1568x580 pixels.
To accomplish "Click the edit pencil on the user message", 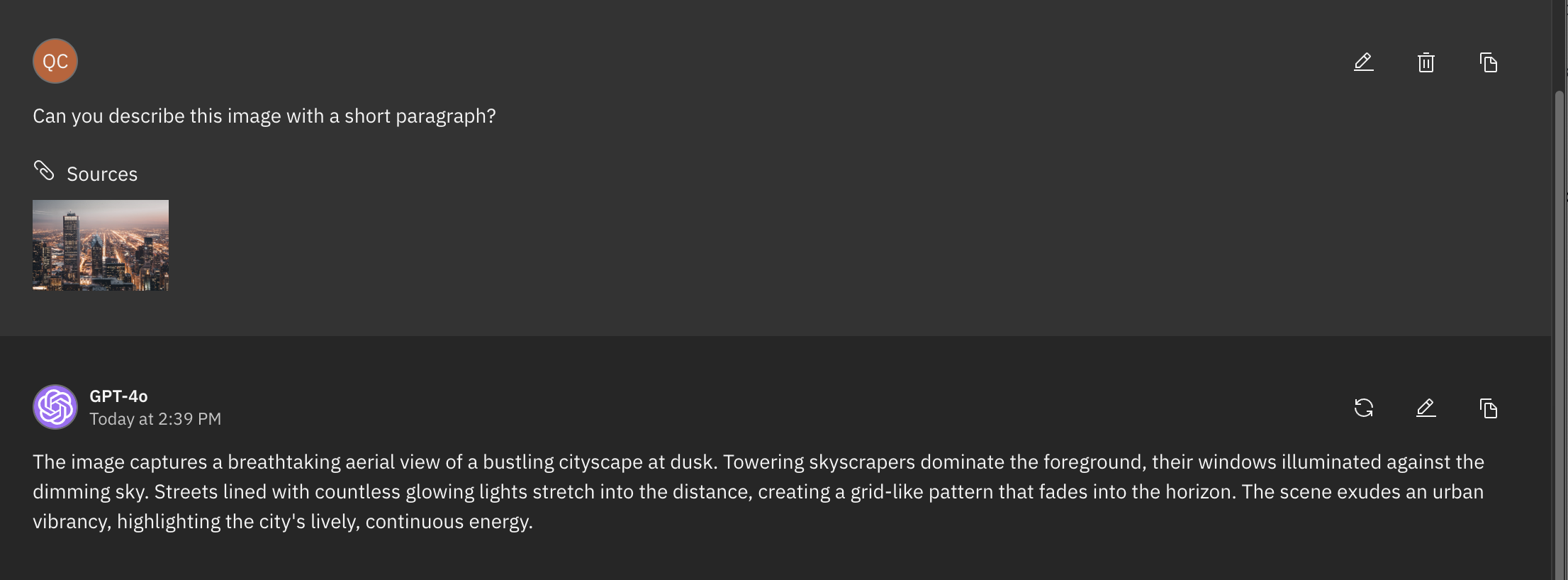I will pos(1363,62).
